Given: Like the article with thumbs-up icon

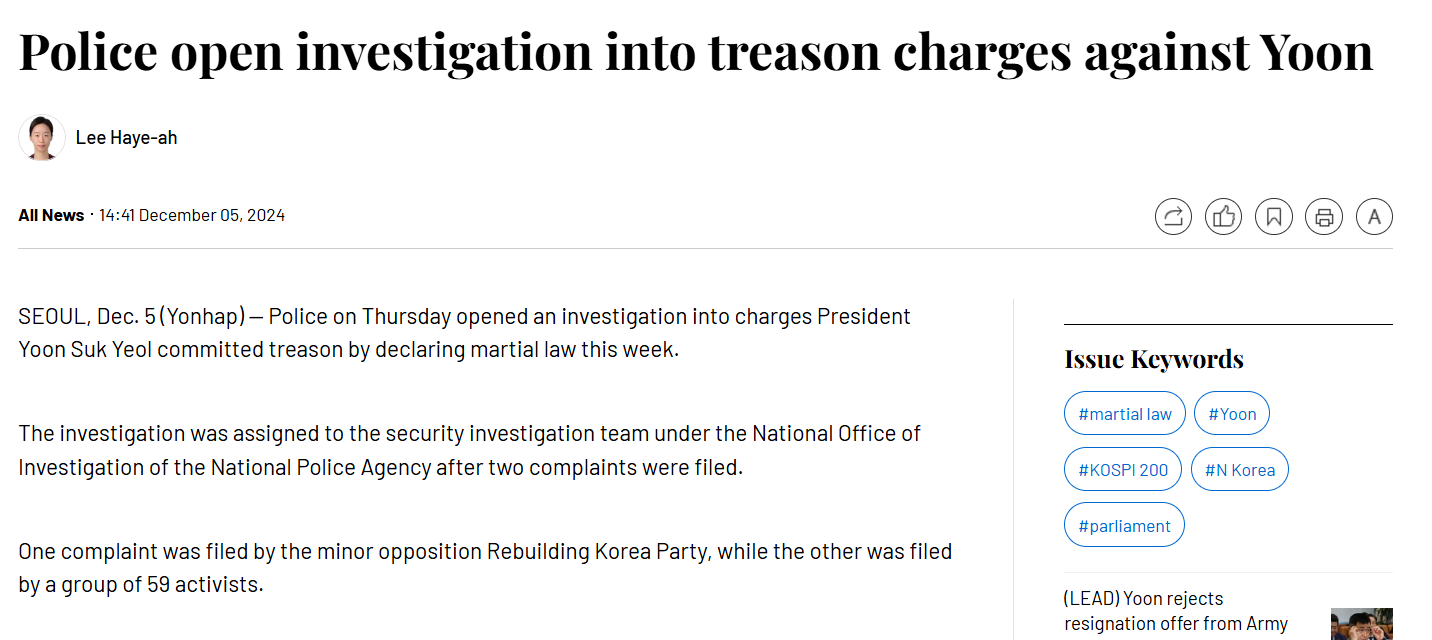Looking at the screenshot, I should pyautogui.click(x=1223, y=216).
